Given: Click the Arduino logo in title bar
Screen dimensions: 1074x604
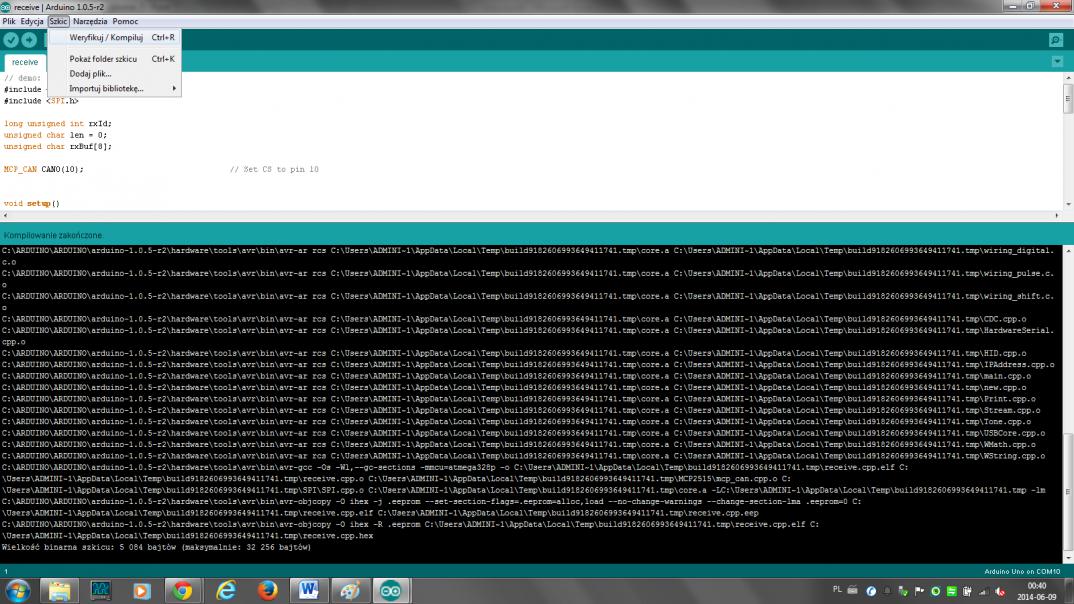Looking at the screenshot, I should click(5, 7).
